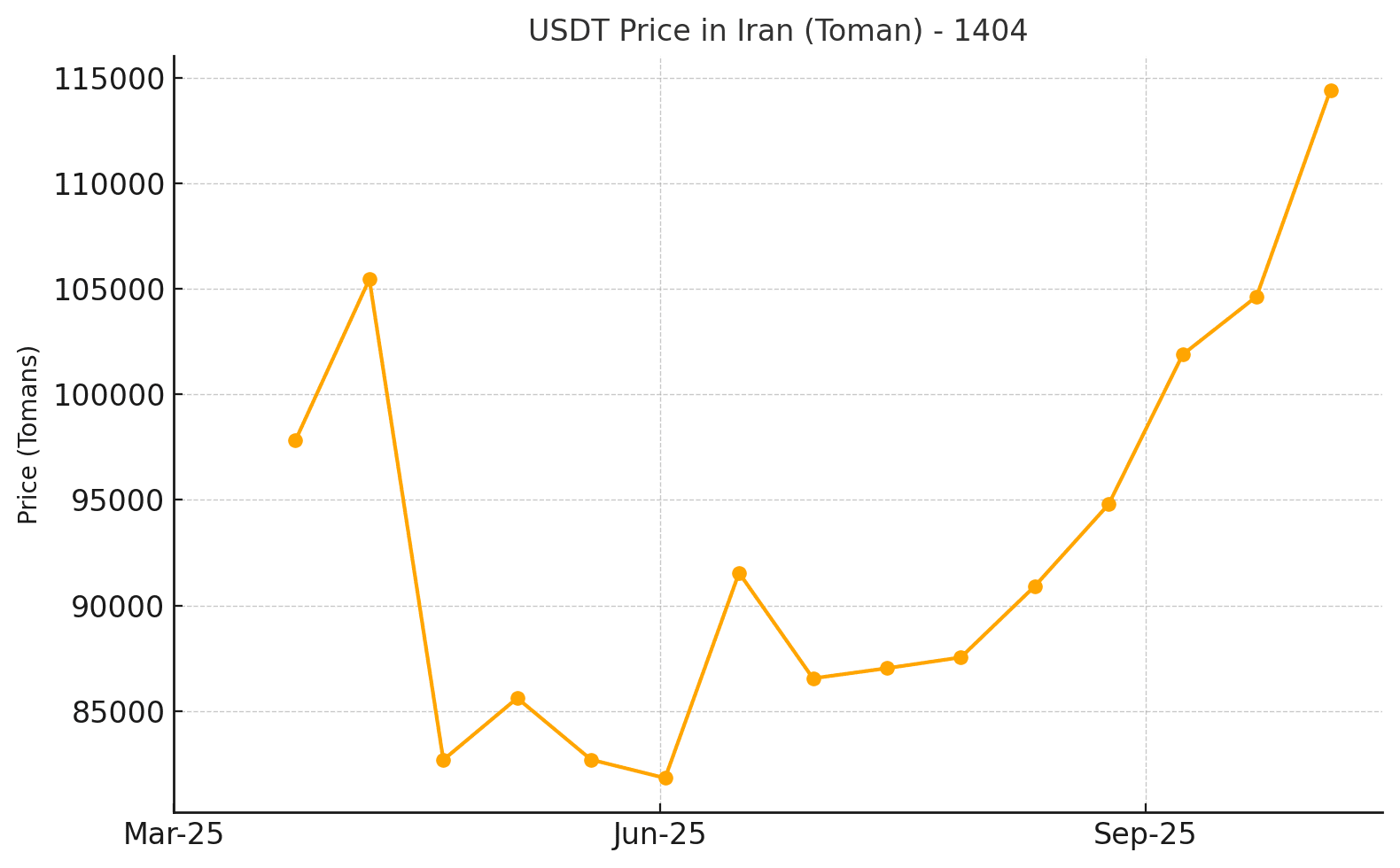Click the data point just above 90000 after Jun-25

tap(739, 573)
